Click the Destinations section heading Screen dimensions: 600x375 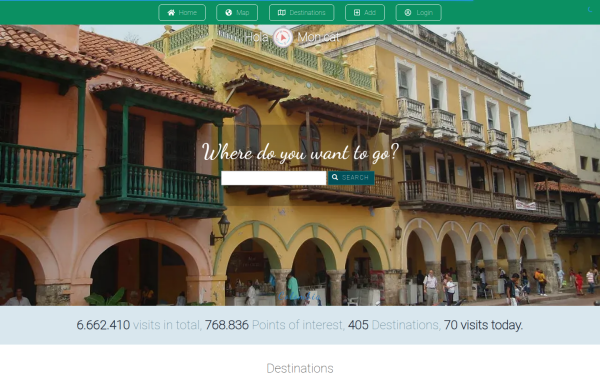(x=300, y=368)
